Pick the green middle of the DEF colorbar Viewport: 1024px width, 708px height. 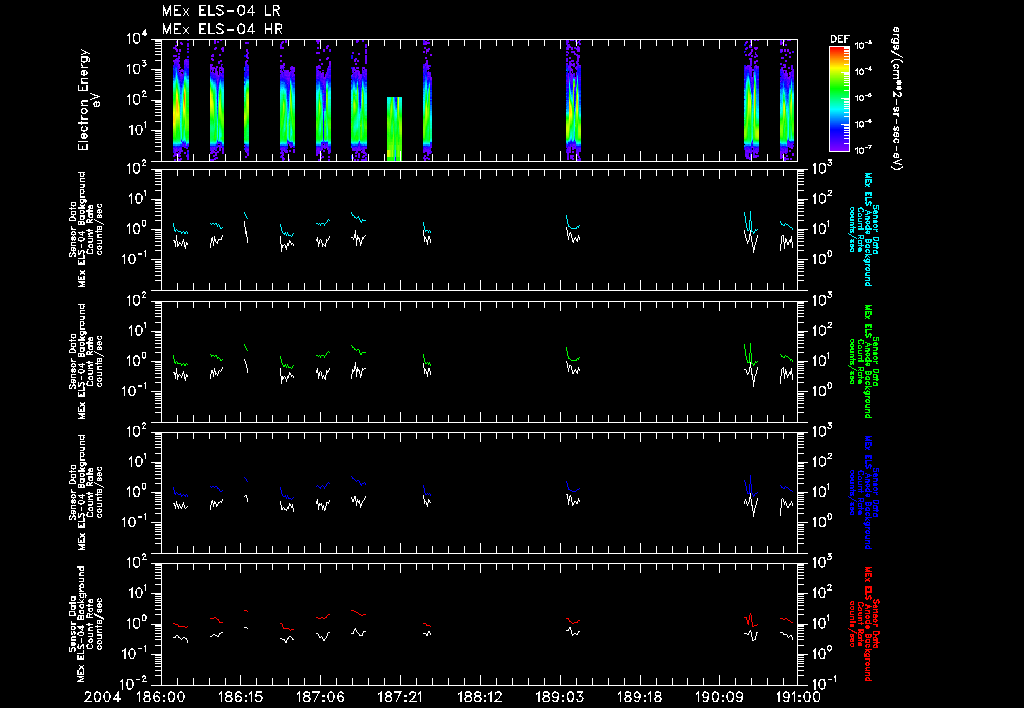[840, 95]
